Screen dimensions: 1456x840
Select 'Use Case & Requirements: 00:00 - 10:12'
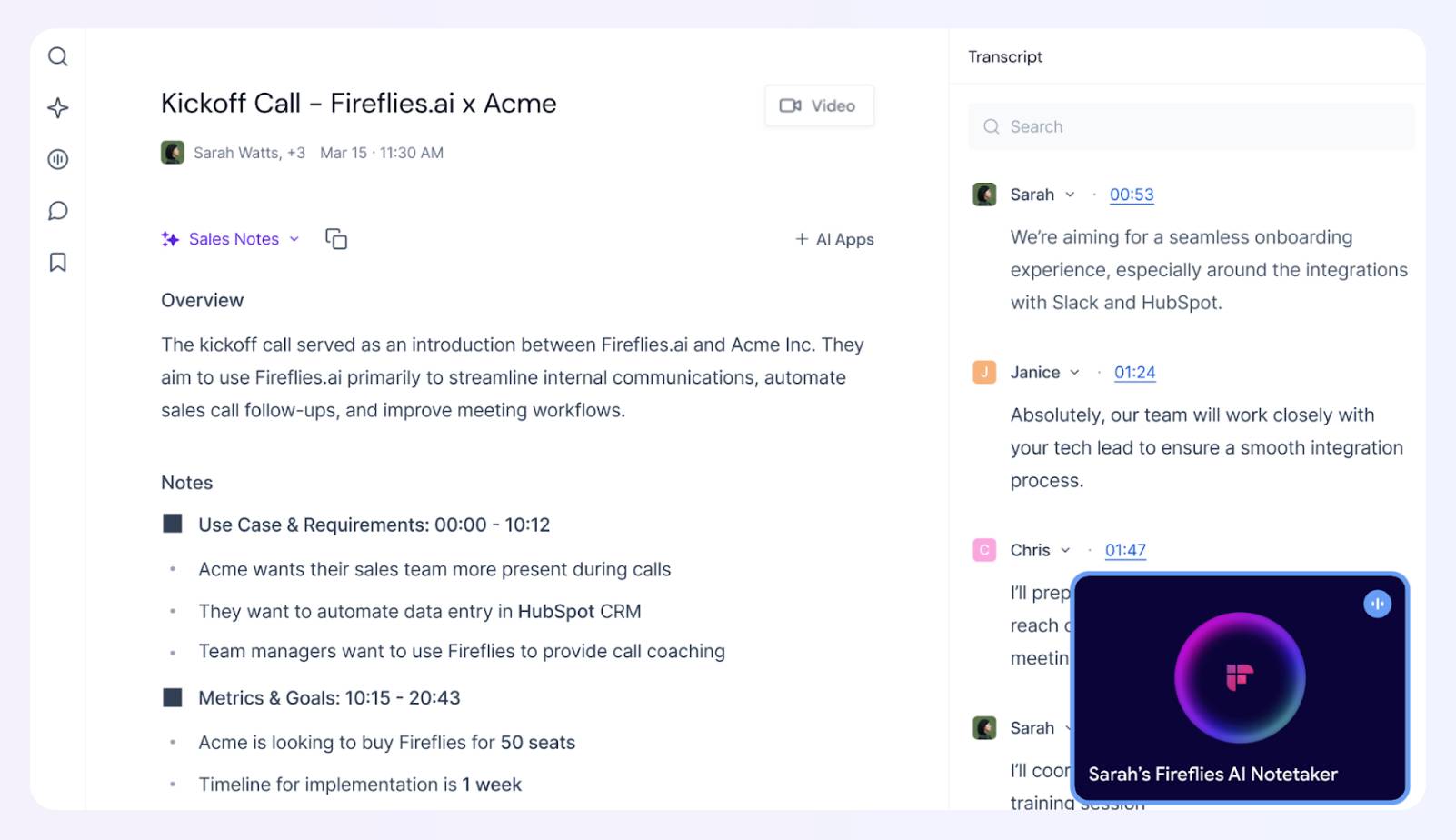[374, 525]
